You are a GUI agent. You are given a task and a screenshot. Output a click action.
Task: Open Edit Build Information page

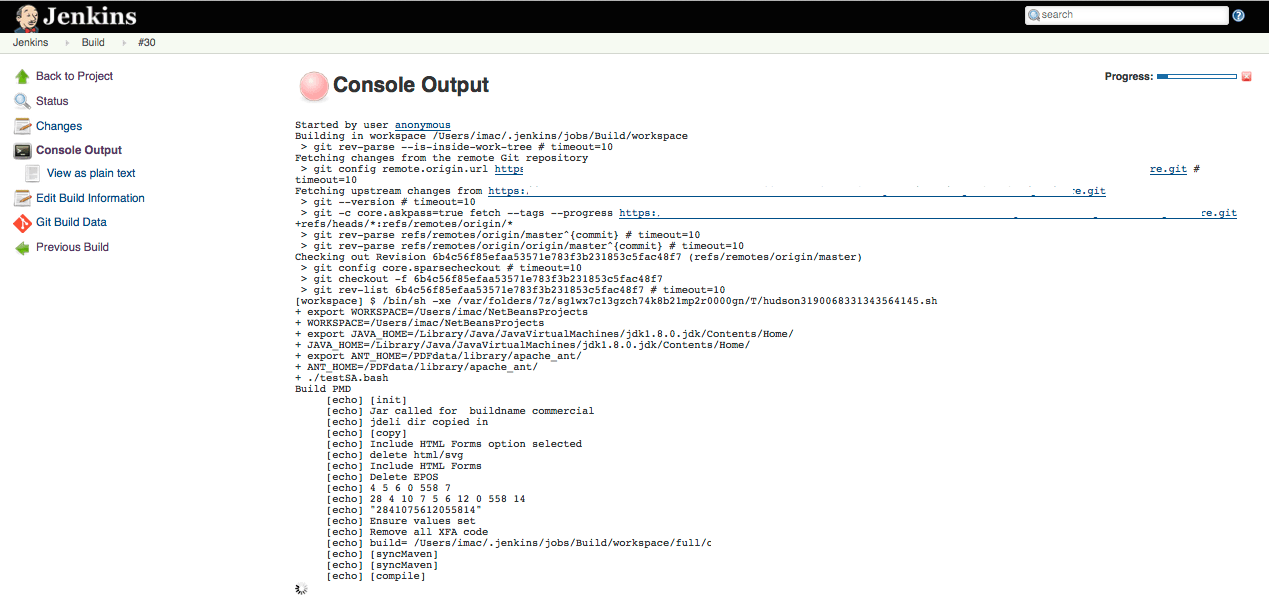click(x=90, y=198)
